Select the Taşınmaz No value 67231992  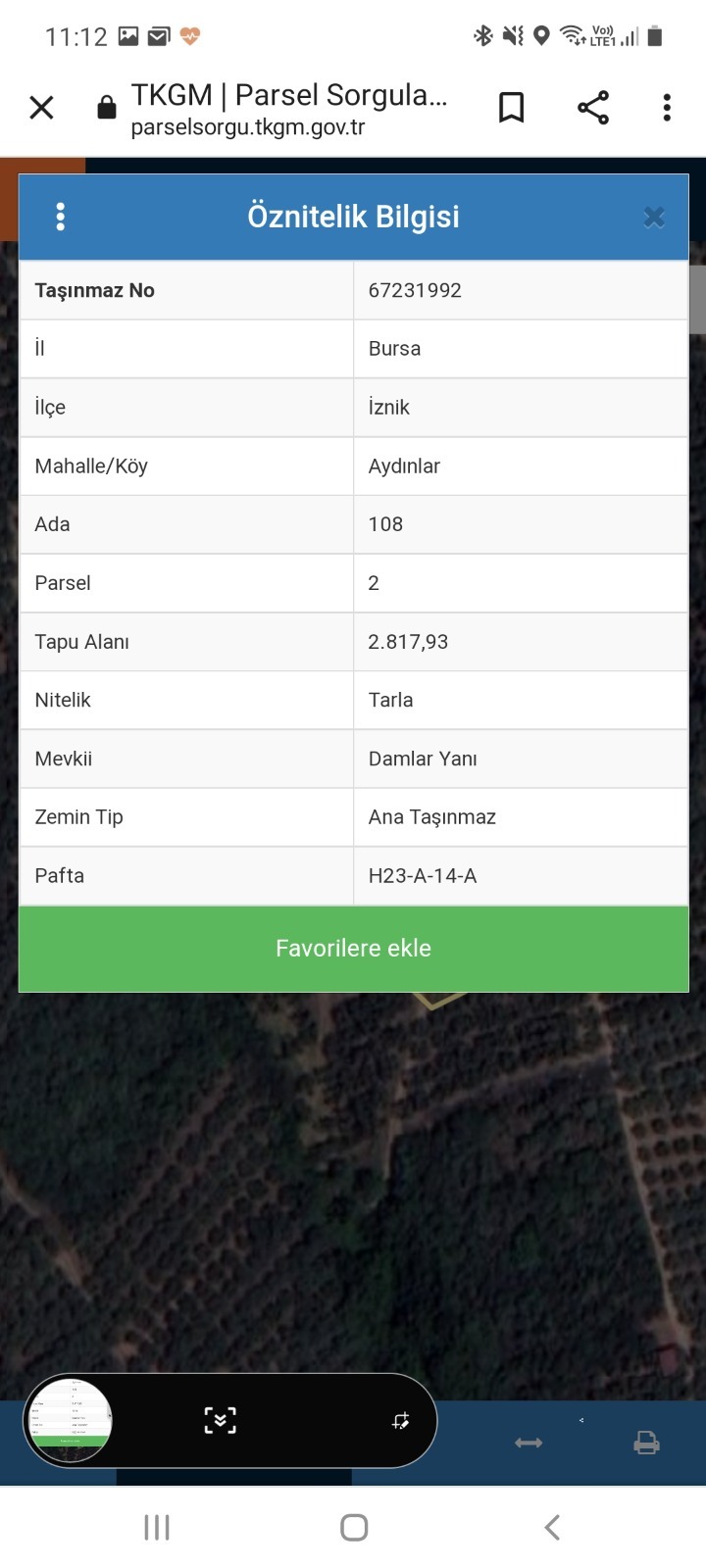tap(415, 290)
